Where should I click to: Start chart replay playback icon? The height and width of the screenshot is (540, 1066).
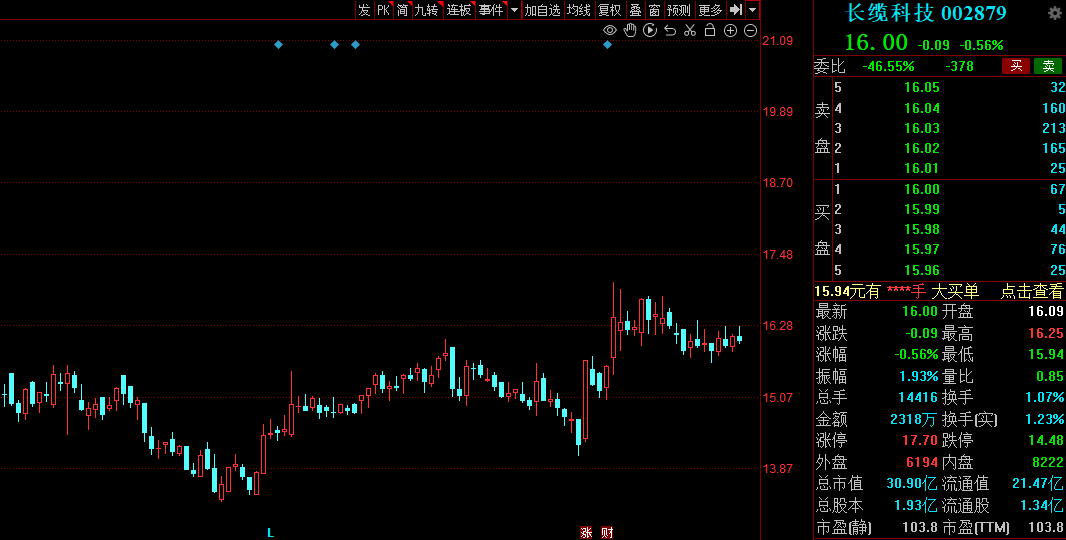pos(650,30)
